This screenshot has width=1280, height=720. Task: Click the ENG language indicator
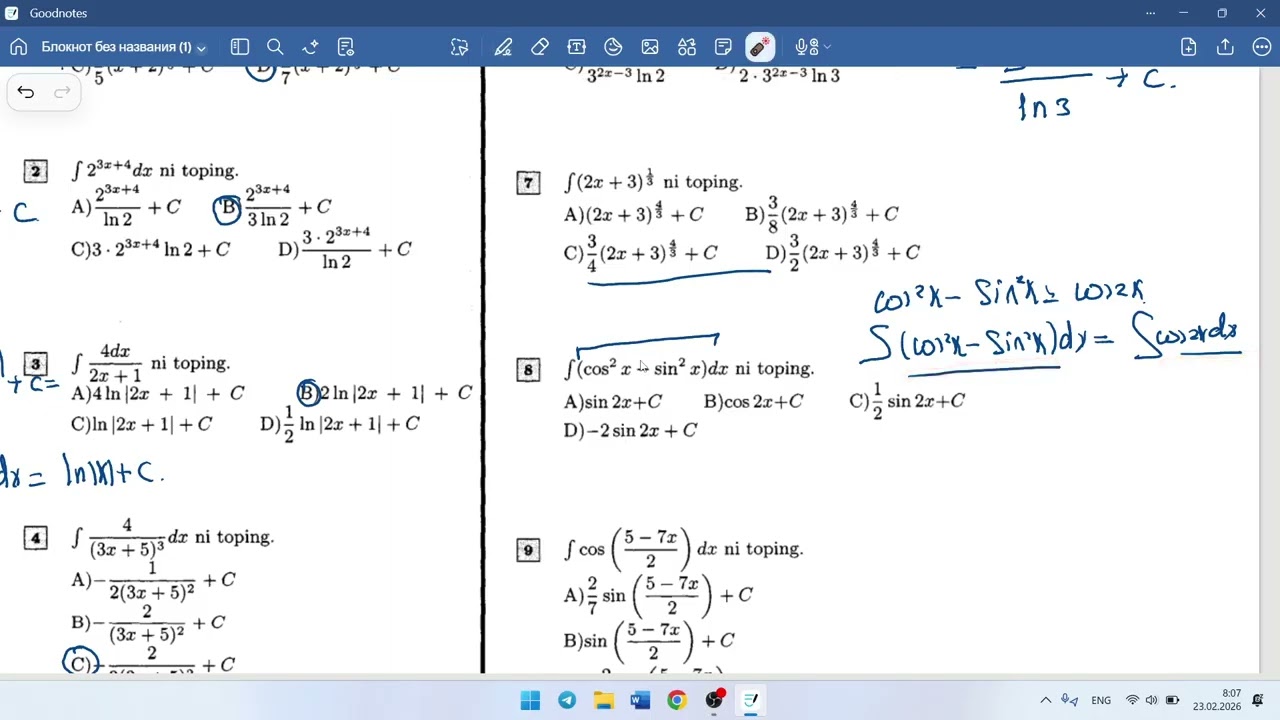click(1101, 700)
